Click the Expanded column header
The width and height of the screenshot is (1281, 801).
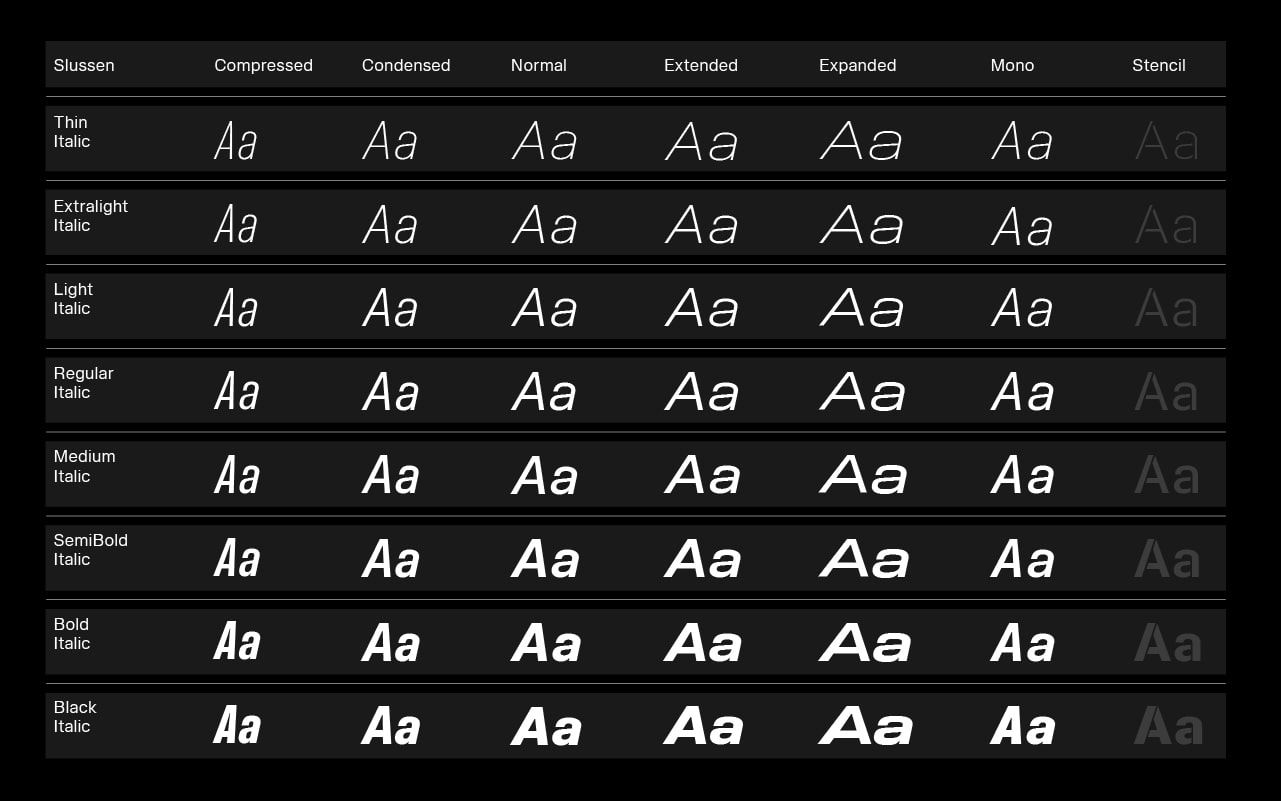click(x=857, y=65)
